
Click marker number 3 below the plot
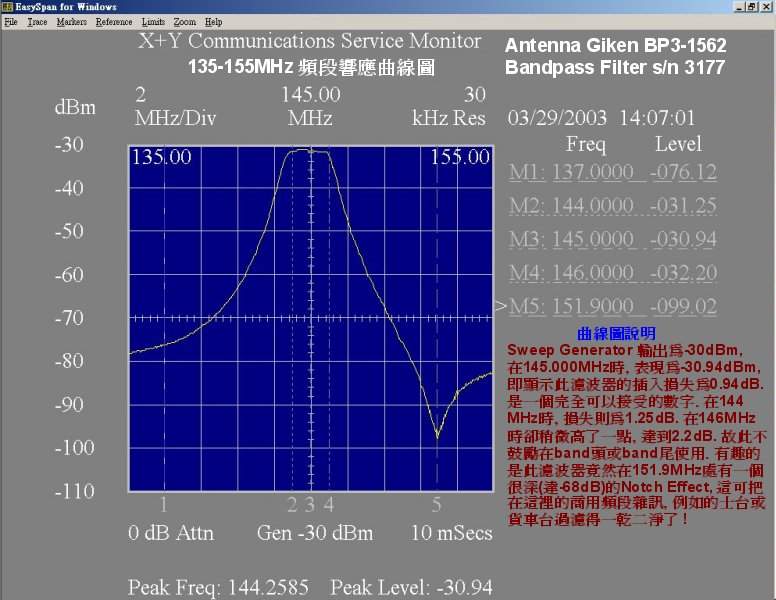click(310, 504)
